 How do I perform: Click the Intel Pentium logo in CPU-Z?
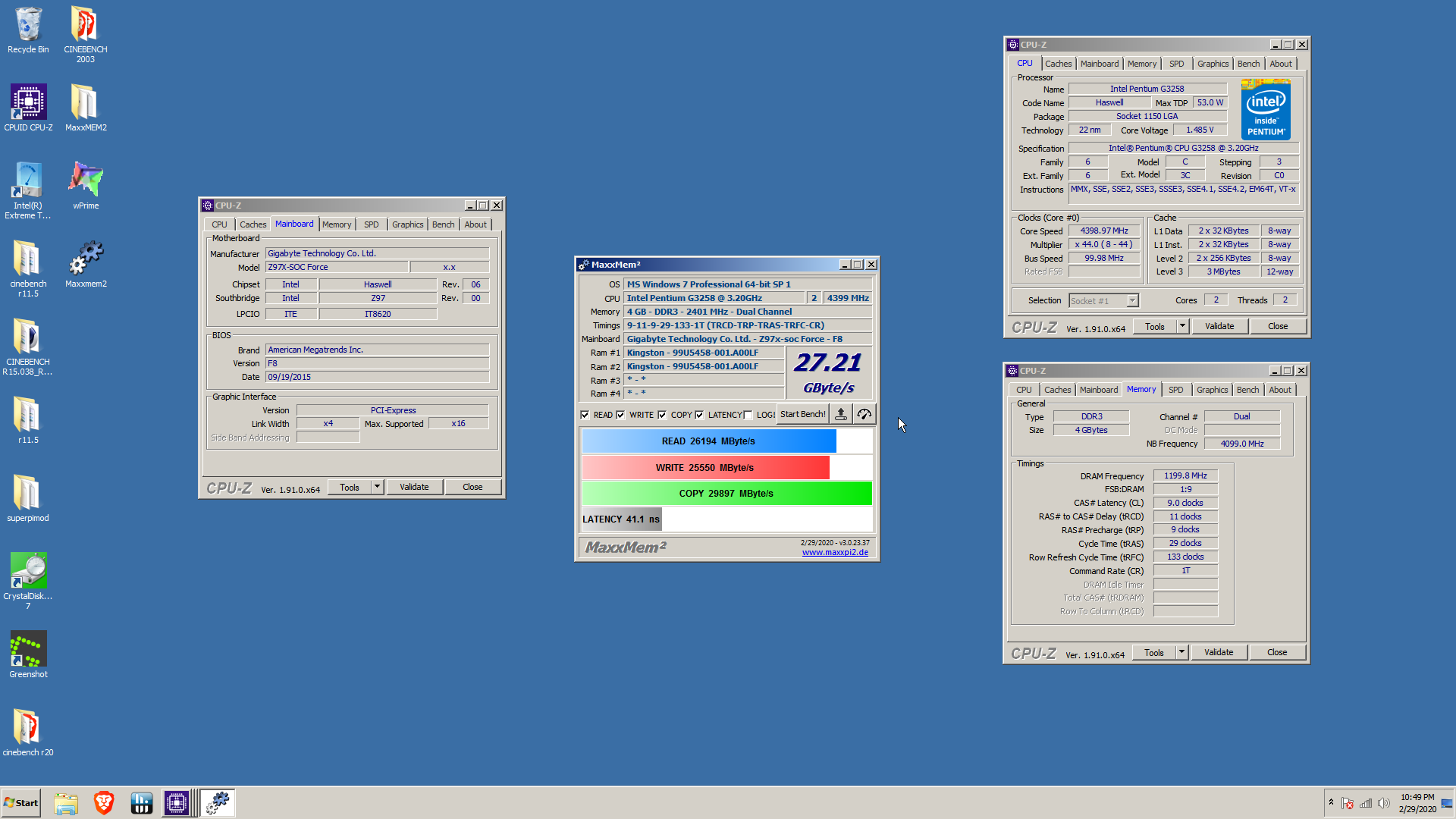1266,110
